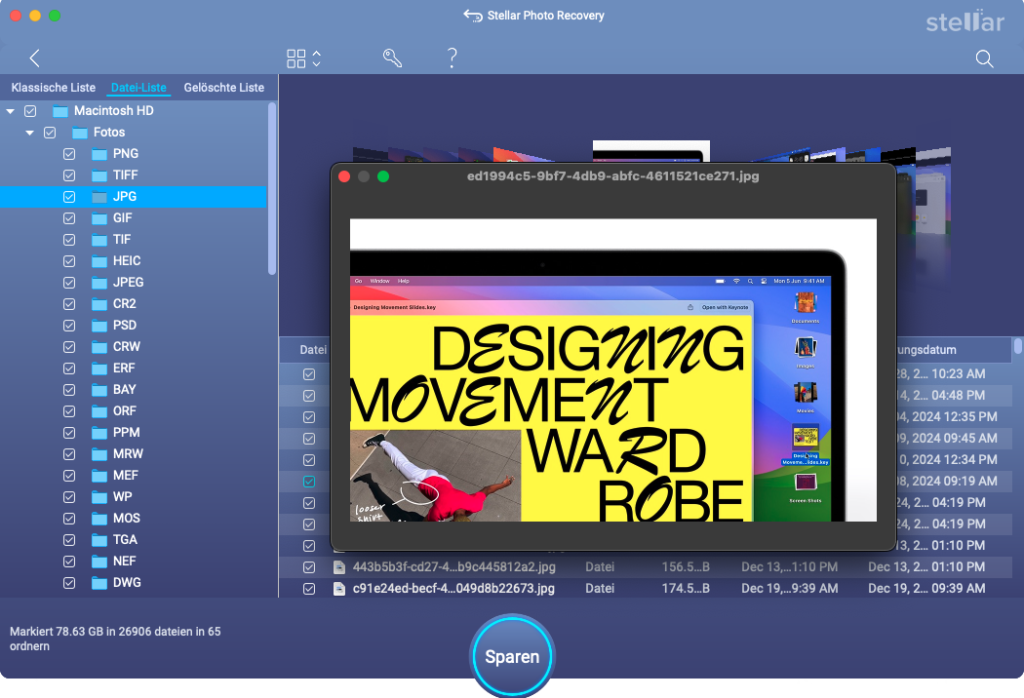Click the back arrow icon
1024x698 pixels.
click(35, 58)
